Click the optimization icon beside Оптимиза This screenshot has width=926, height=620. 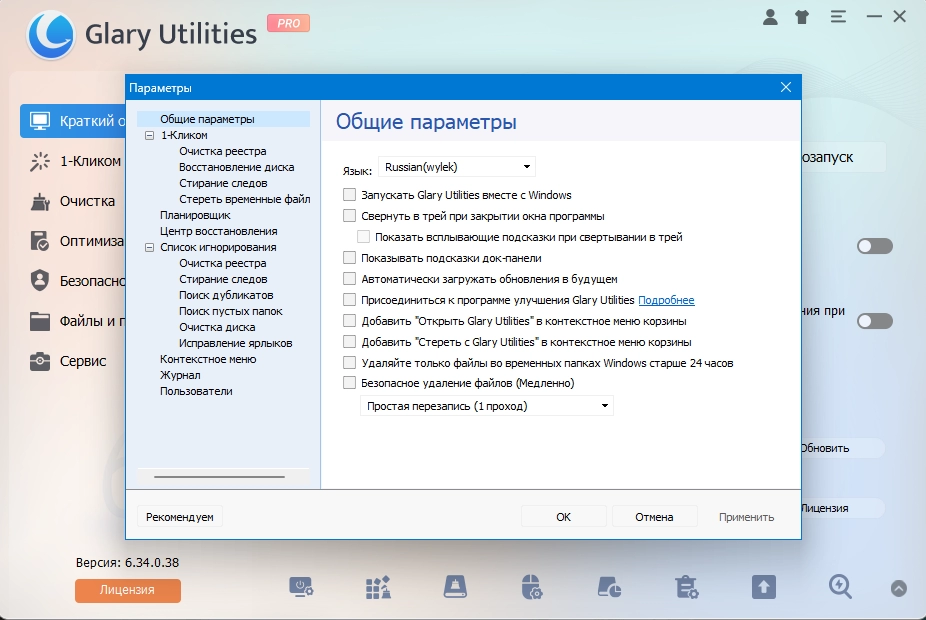[x=40, y=242]
